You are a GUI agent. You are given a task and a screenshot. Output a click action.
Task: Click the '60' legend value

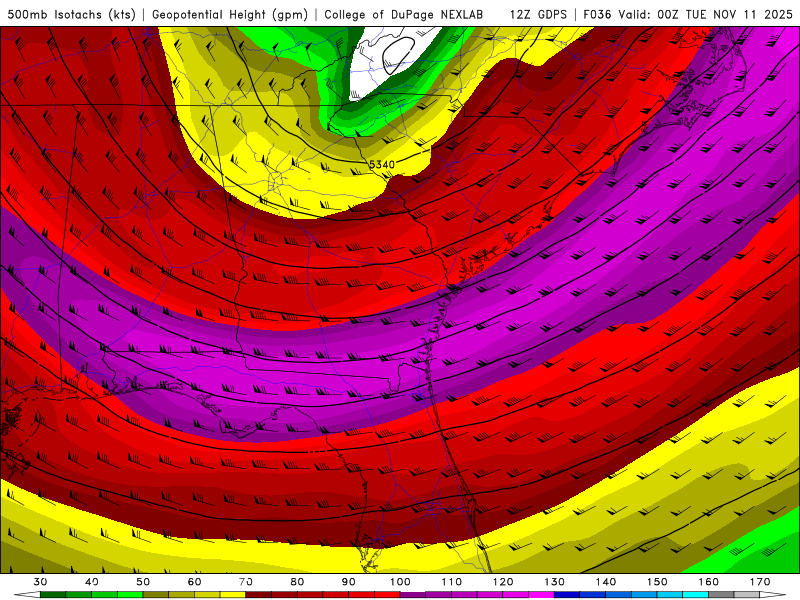pos(194,582)
